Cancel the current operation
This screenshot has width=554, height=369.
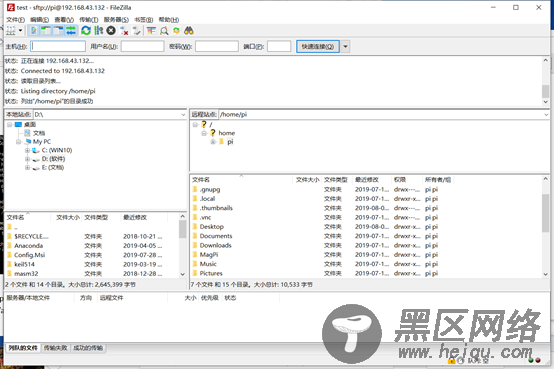pyautogui.click(x=111, y=31)
